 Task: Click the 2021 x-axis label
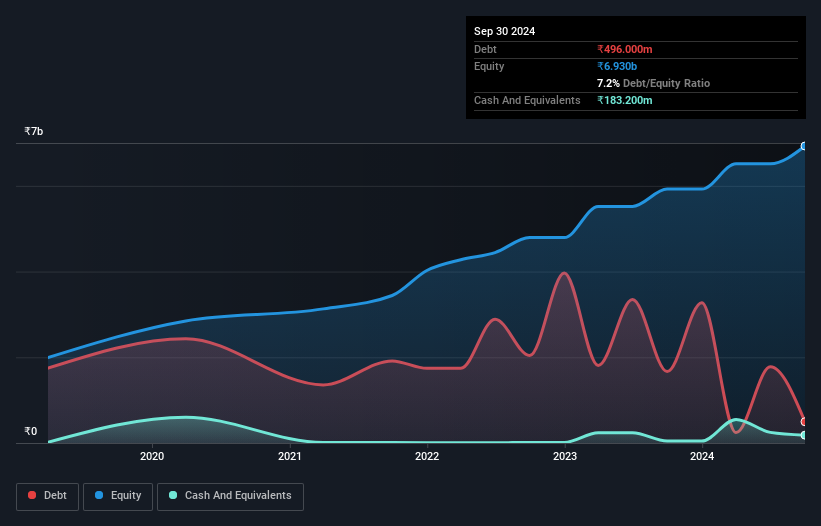point(290,456)
